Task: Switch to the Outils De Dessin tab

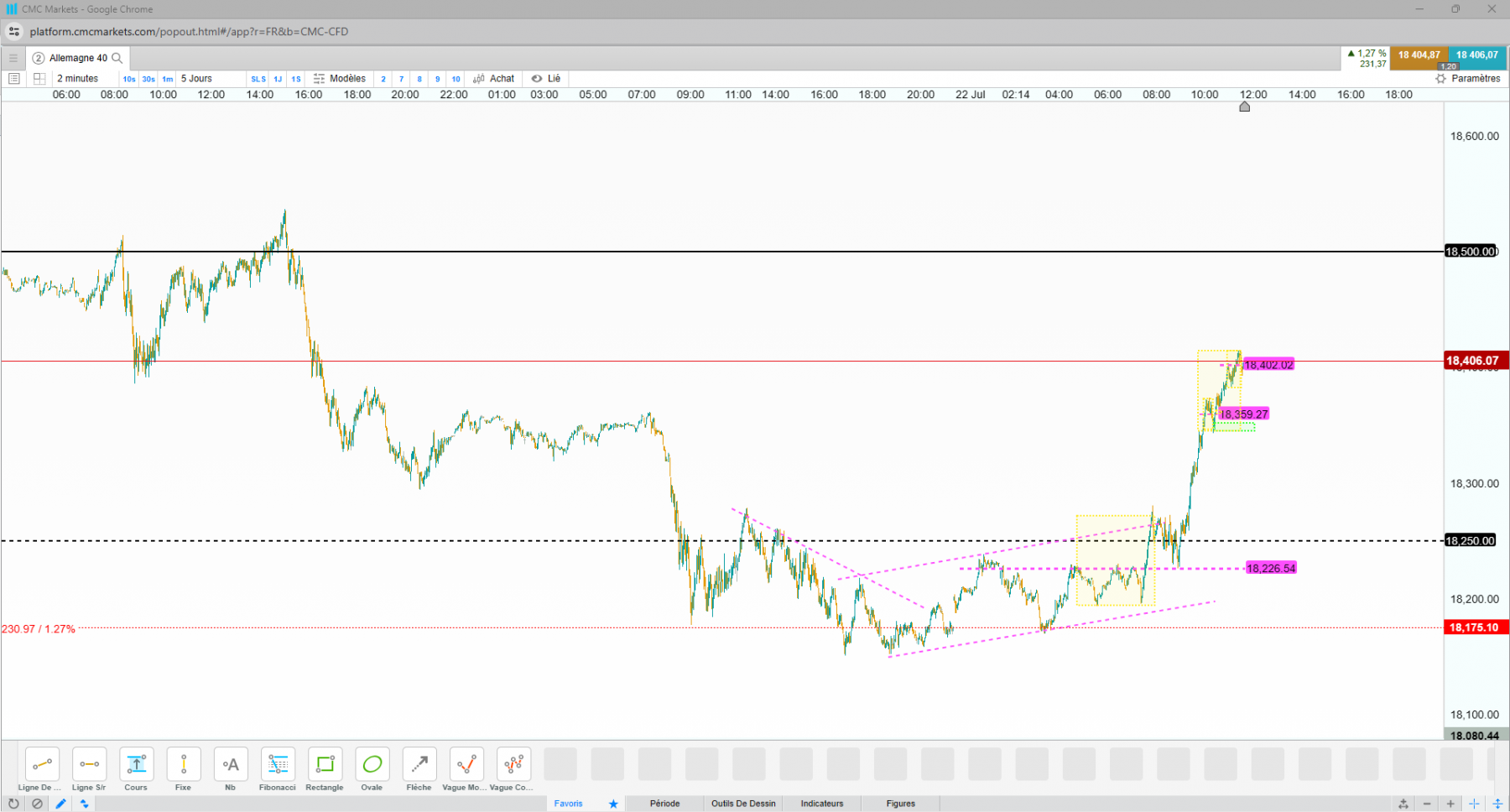Action: coord(743,804)
